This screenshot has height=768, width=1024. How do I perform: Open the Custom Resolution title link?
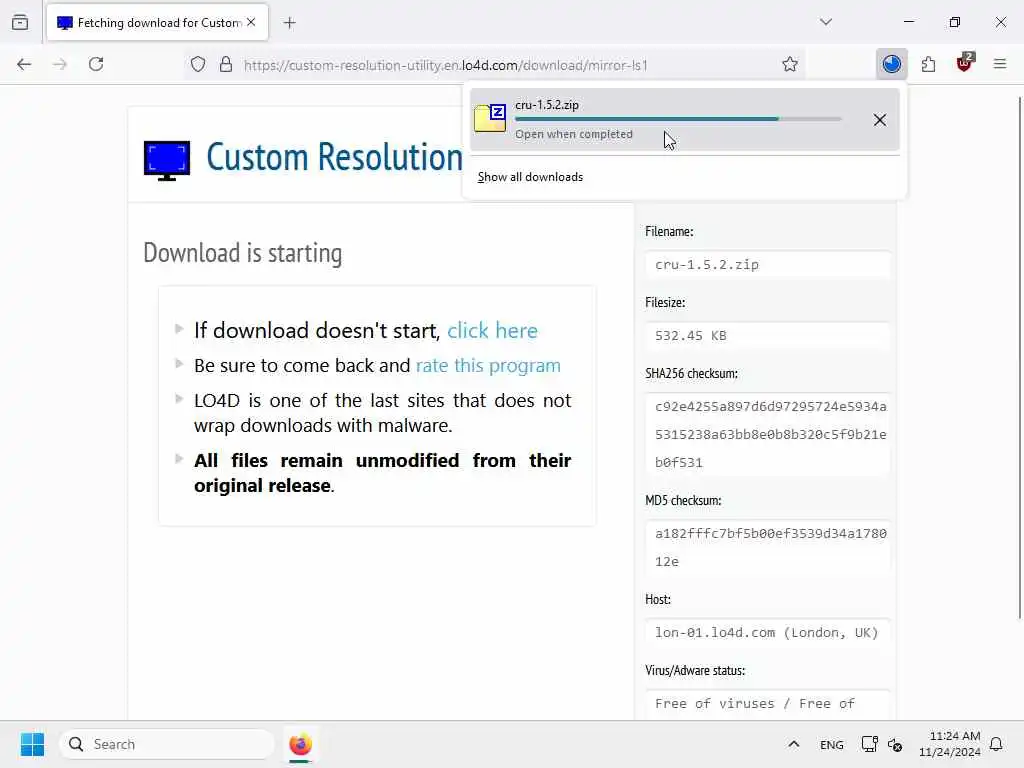334,157
